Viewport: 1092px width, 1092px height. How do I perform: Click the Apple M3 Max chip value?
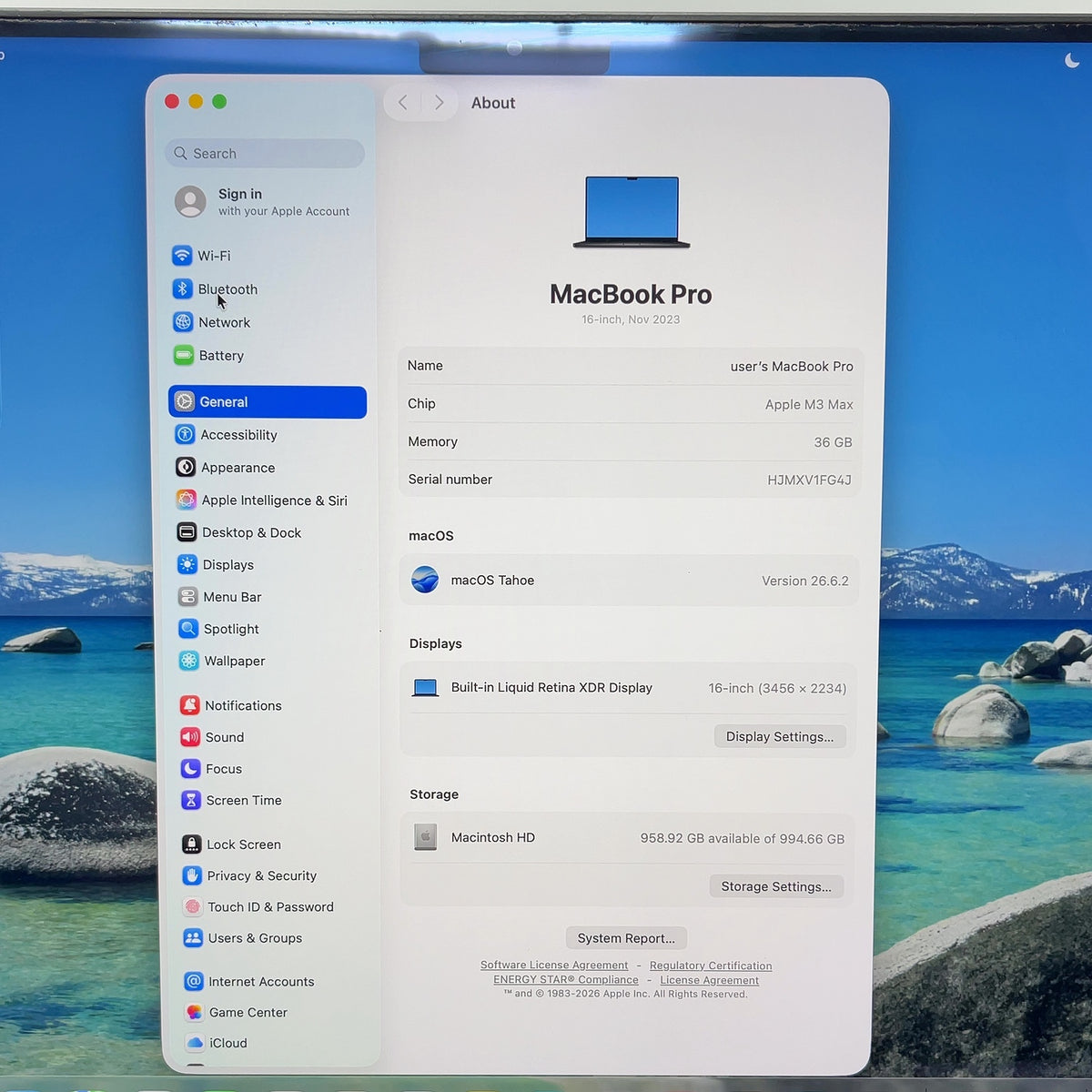tap(809, 404)
